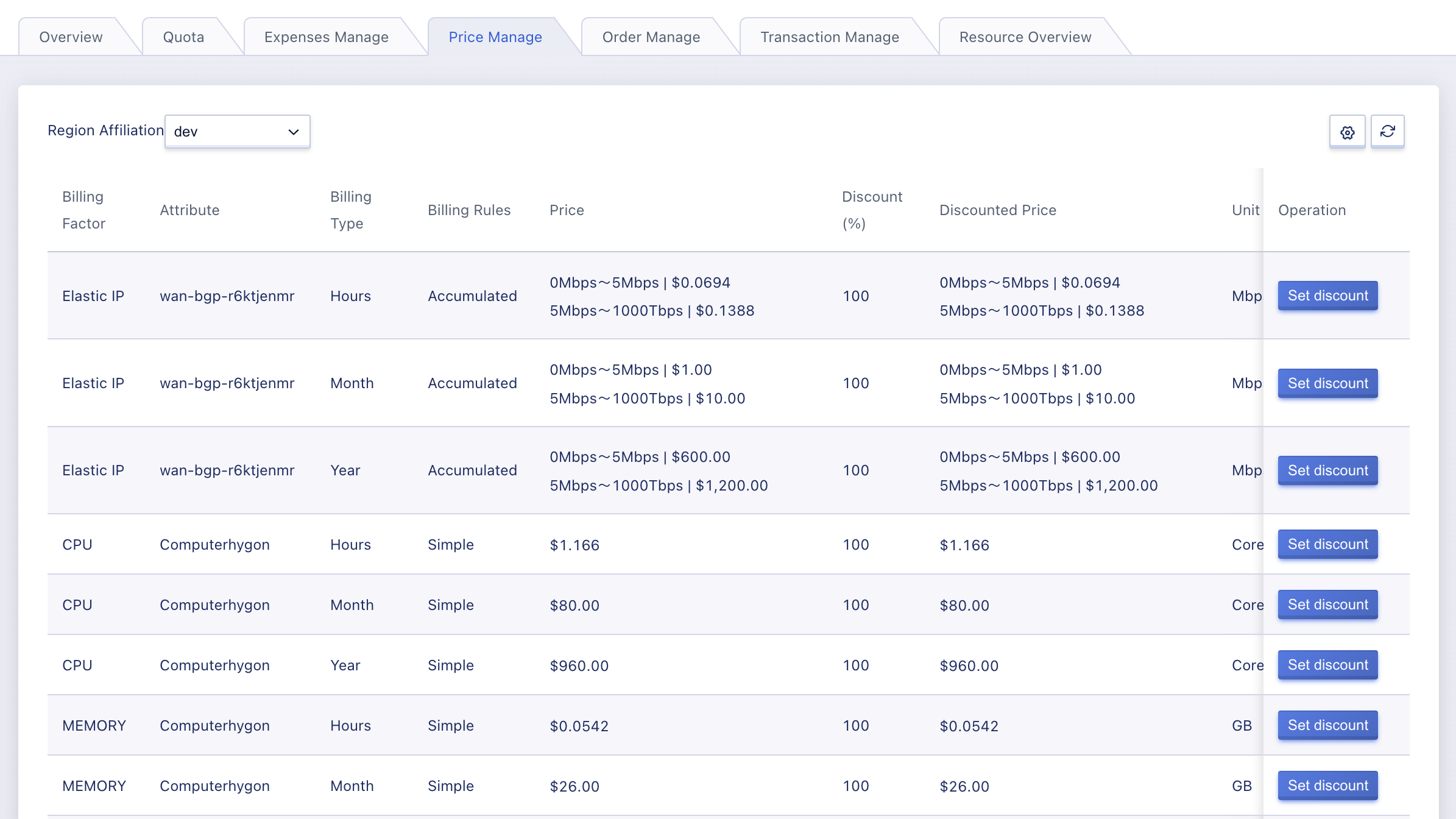
Task: Click wan-bgp-r6ktjenmr in the Year row
Action: [x=227, y=470]
